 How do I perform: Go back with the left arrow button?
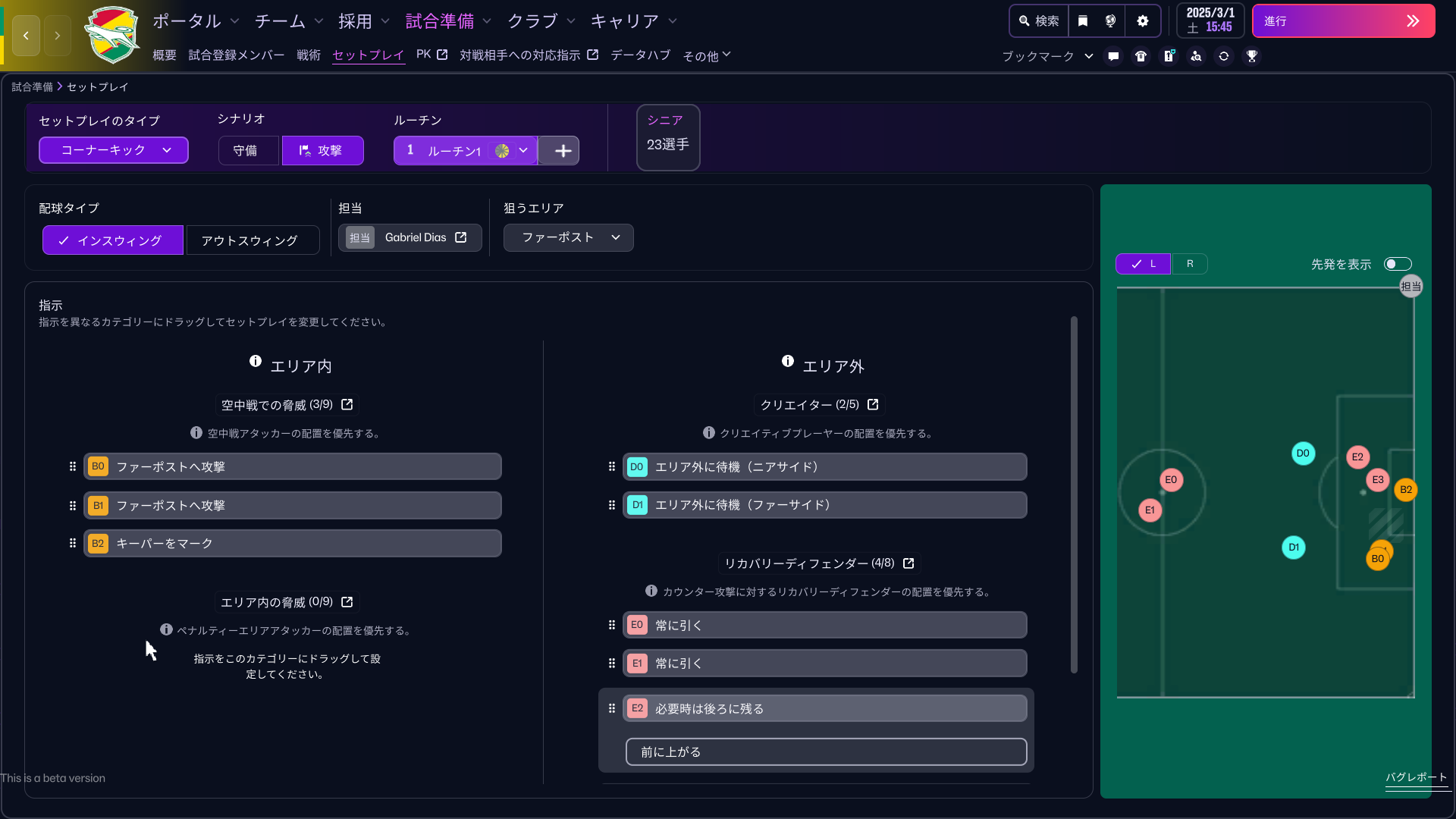[26, 36]
